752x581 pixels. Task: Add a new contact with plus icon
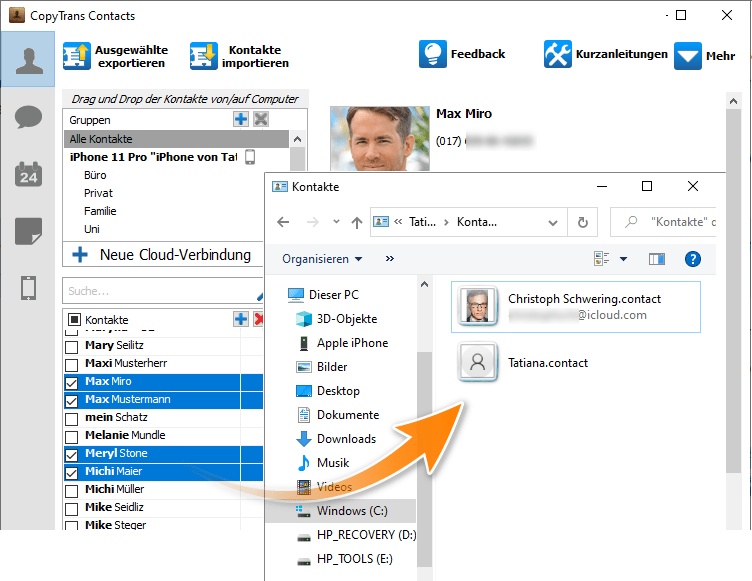click(x=241, y=319)
